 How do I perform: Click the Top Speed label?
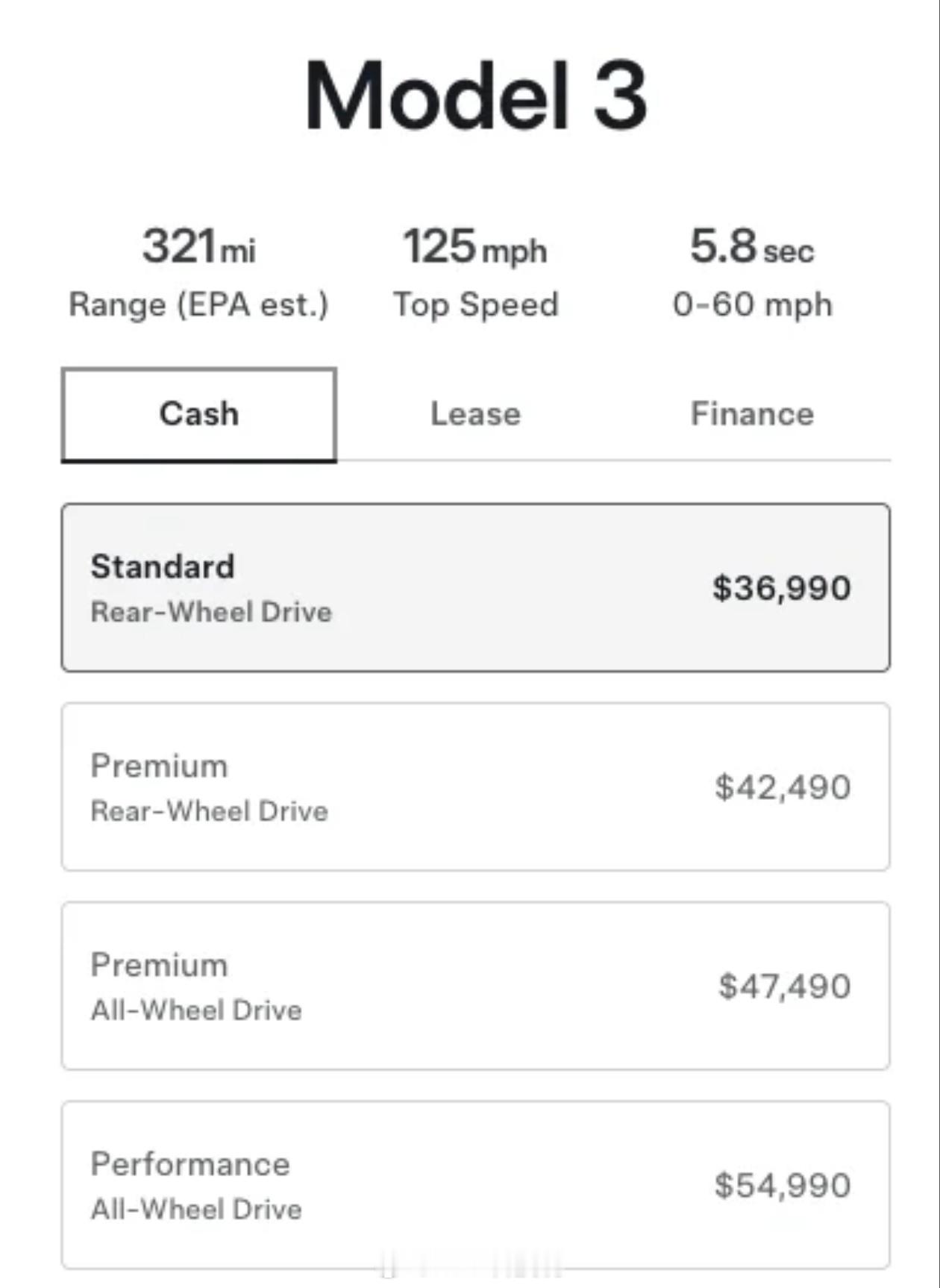(476, 304)
